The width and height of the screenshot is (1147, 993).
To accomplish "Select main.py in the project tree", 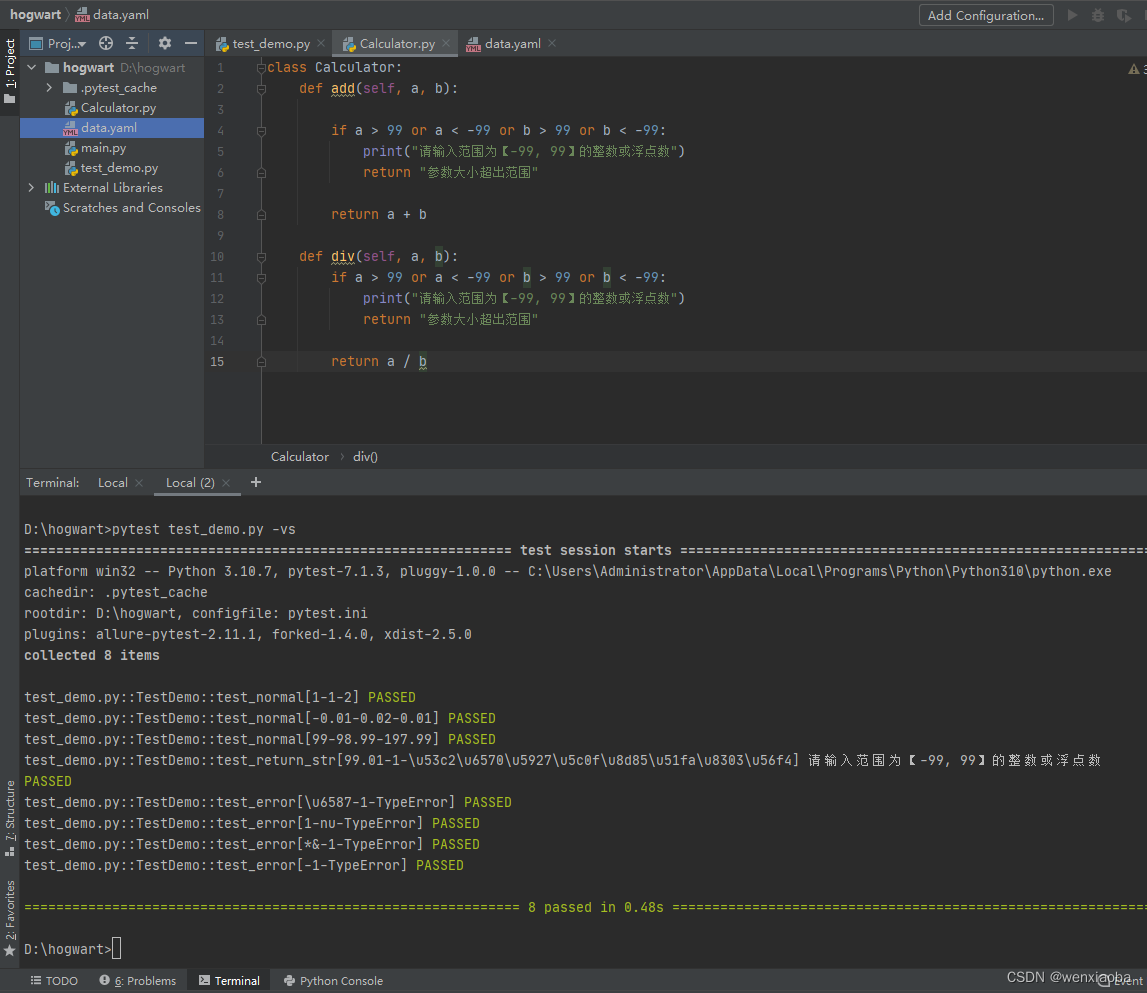I will point(103,148).
